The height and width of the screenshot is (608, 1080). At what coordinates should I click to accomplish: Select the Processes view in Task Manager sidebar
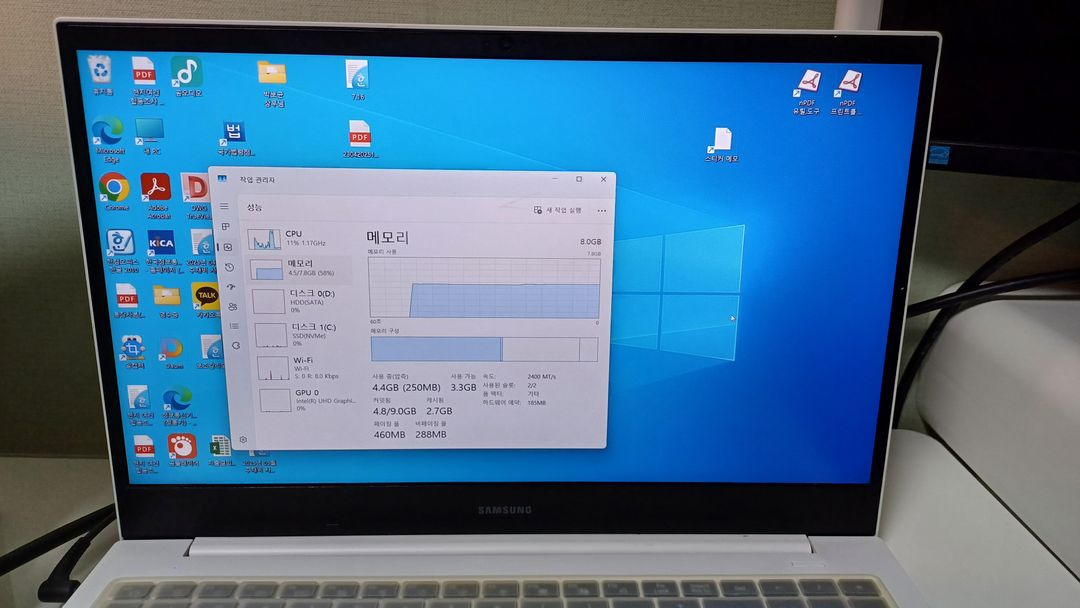(225, 226)
